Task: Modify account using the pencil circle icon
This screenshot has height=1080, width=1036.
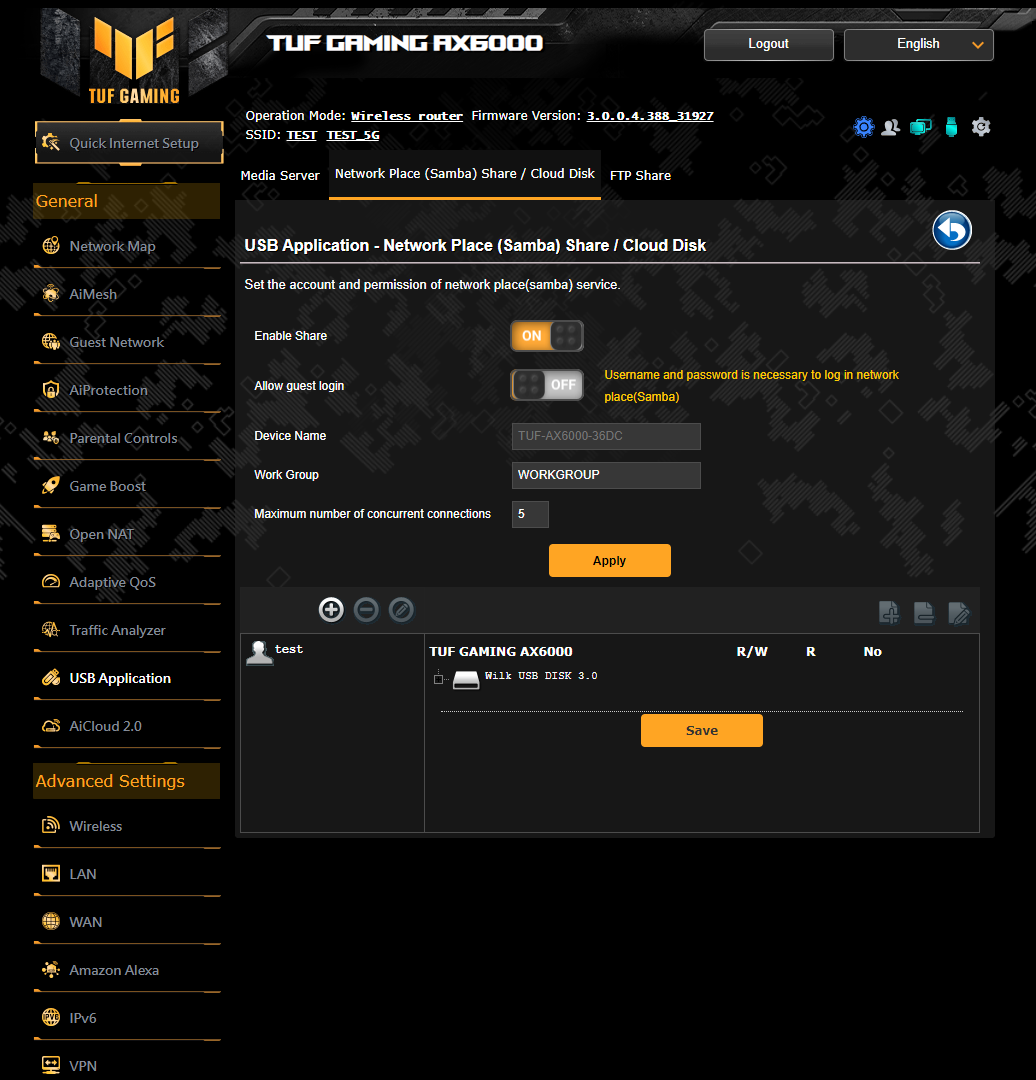Action: (x=402, y=610)
